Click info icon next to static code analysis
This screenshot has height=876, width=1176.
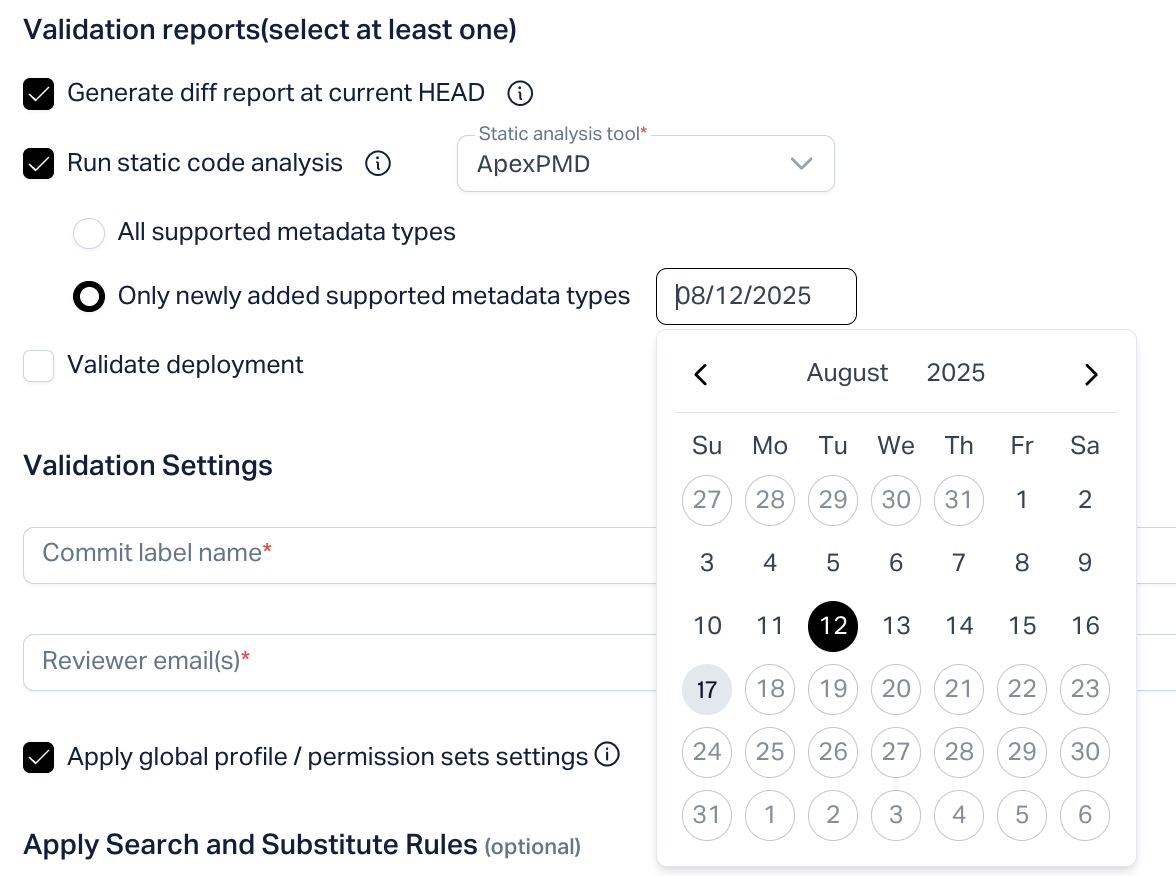pyautogui.click(x=378, y=163)
